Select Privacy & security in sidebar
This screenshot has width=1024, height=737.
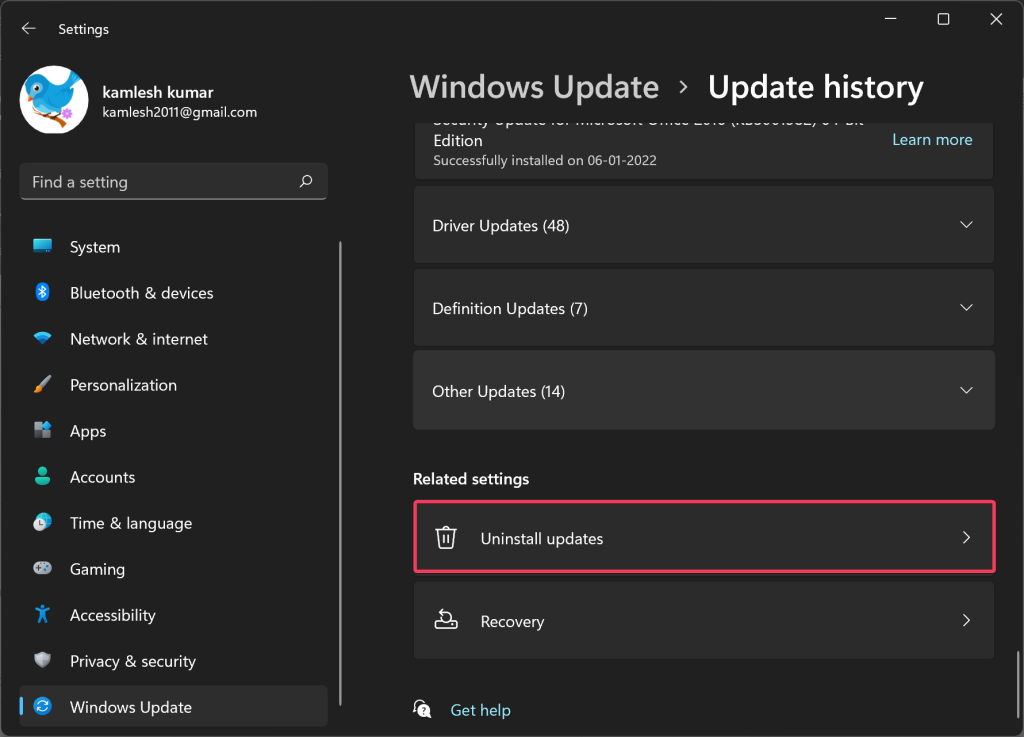(173, 661)
